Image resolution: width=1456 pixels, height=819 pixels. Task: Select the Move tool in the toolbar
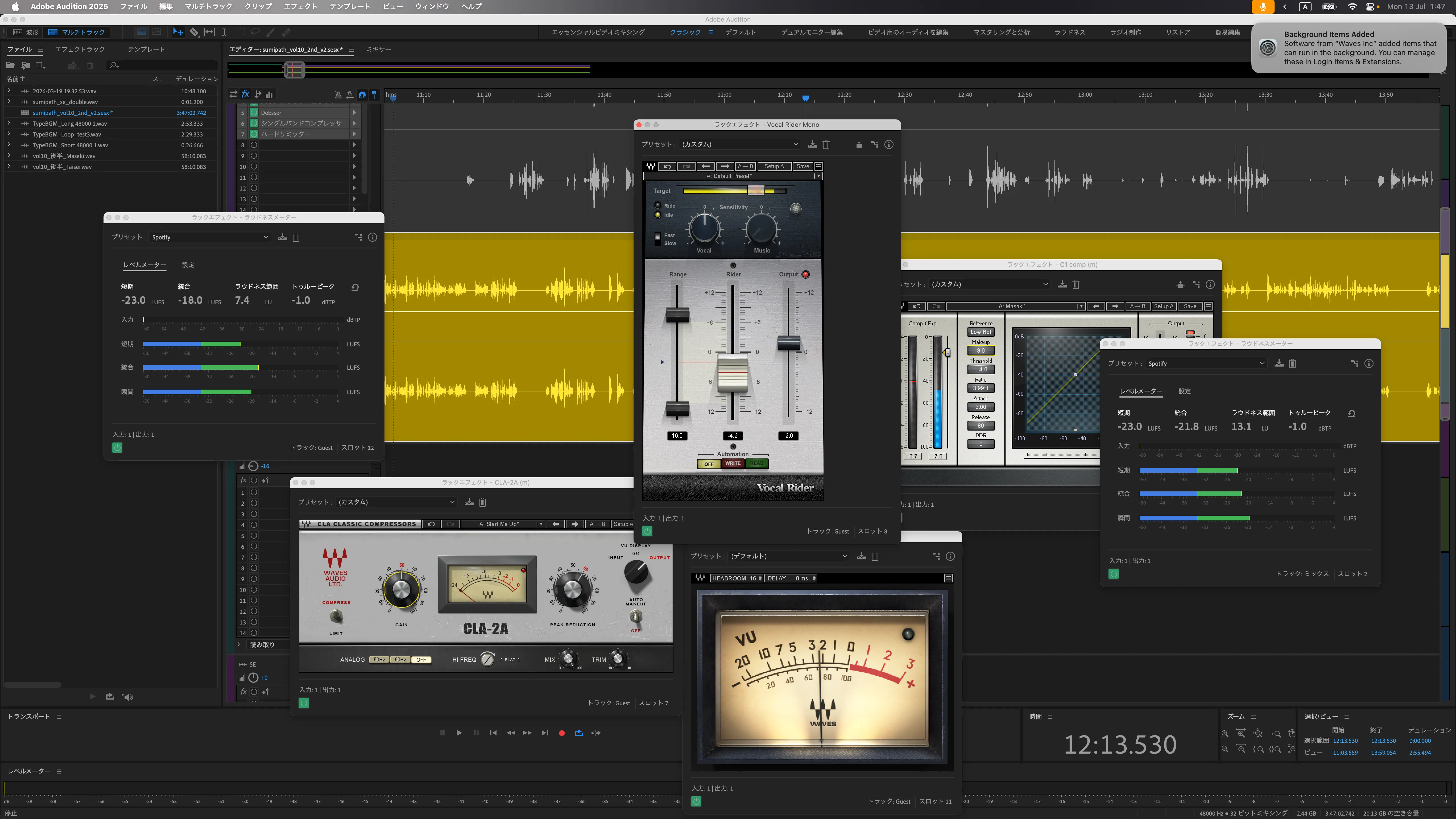(177, 32)
